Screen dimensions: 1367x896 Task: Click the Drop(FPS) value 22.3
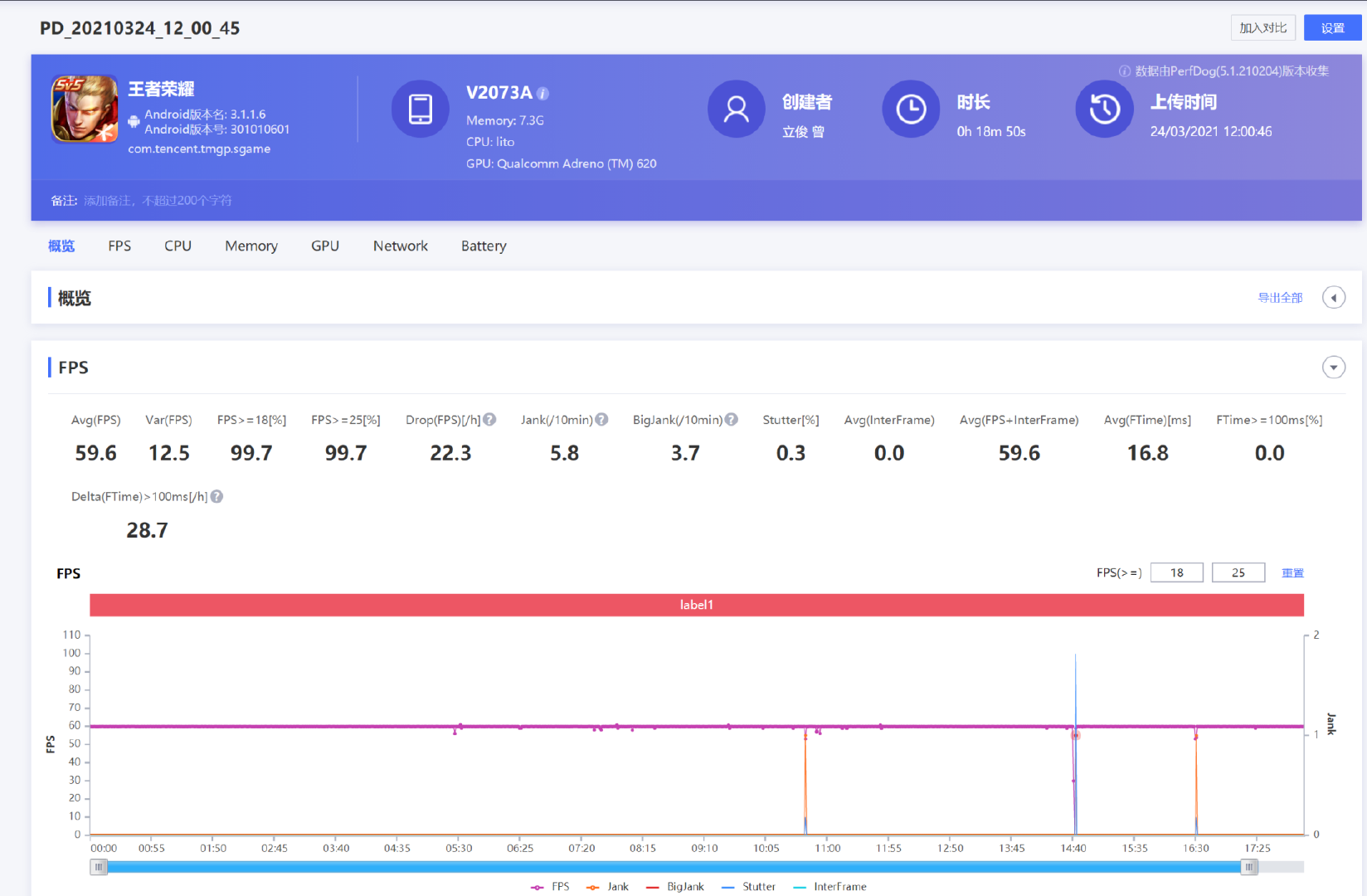(x=450, y=453)
